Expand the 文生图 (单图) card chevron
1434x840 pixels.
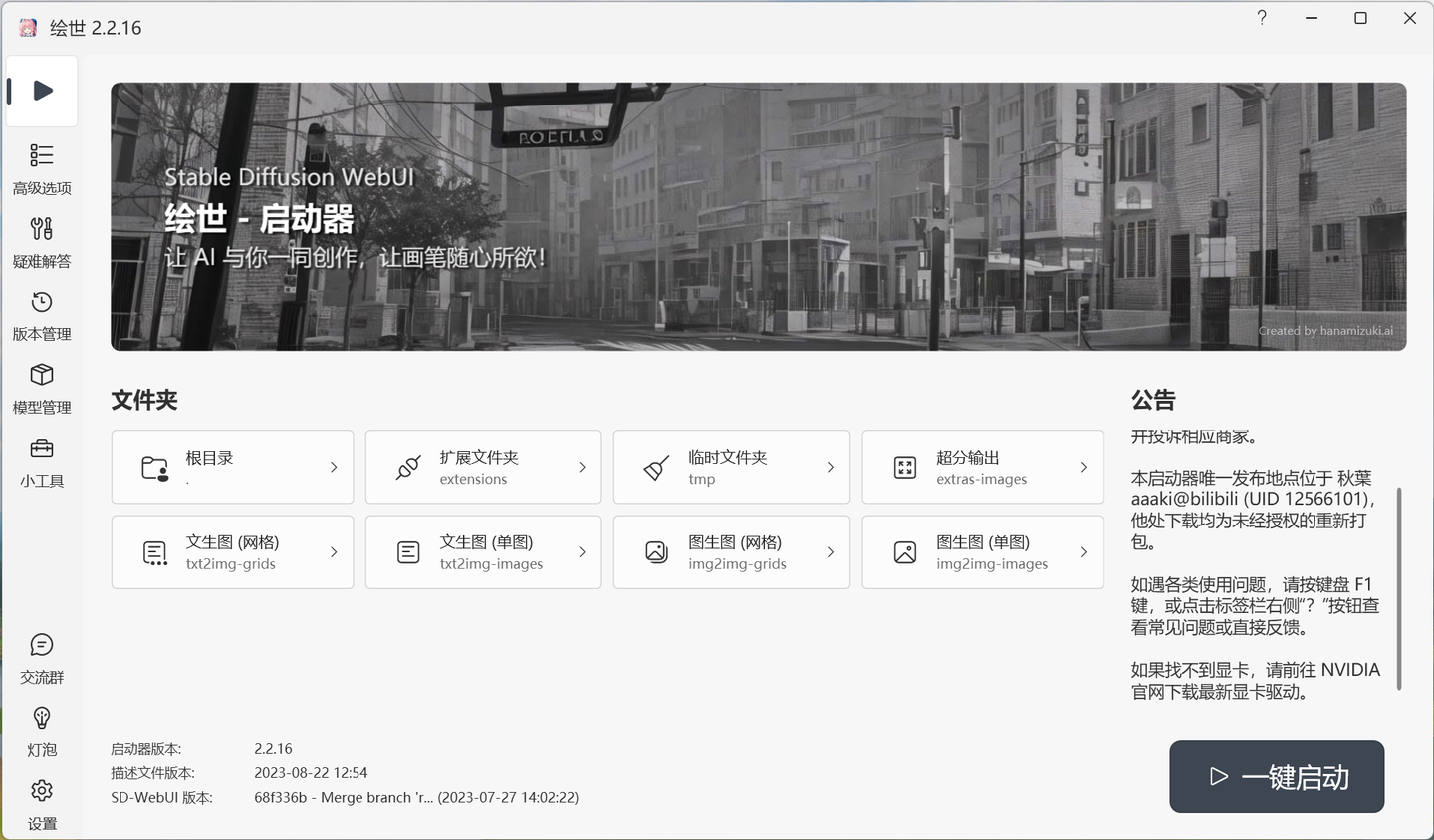point(583,551)
